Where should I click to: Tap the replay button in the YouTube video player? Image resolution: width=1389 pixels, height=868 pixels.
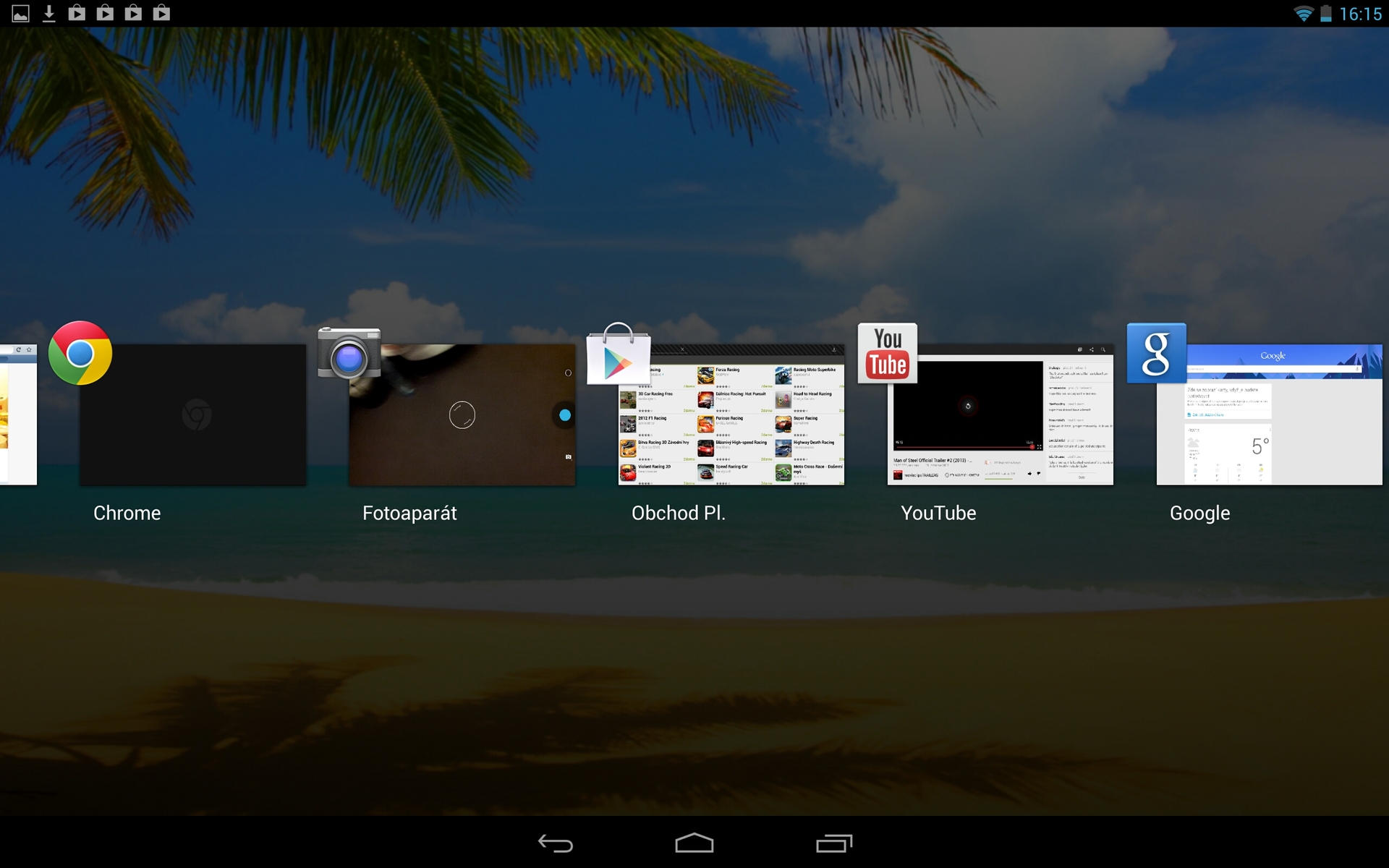pos(968,406)
